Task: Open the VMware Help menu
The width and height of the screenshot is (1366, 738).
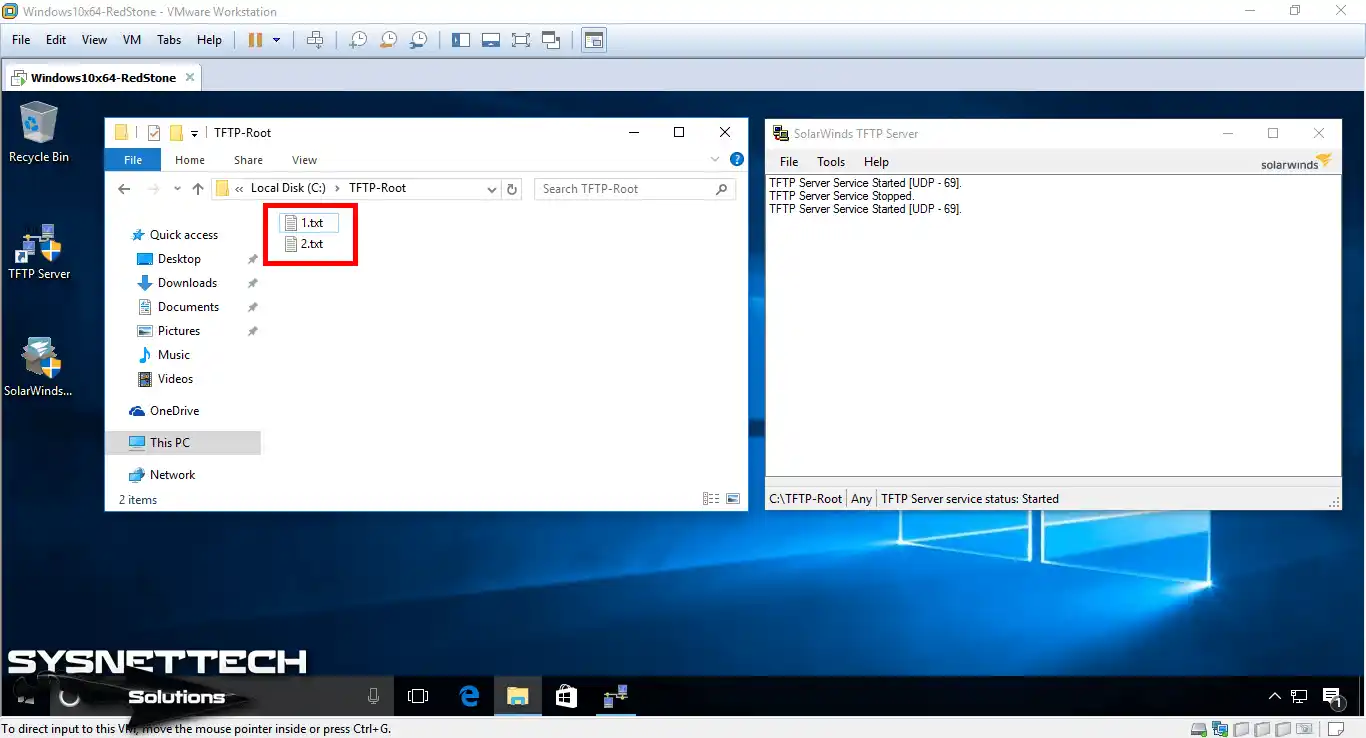Action: [x=209, y=40]
